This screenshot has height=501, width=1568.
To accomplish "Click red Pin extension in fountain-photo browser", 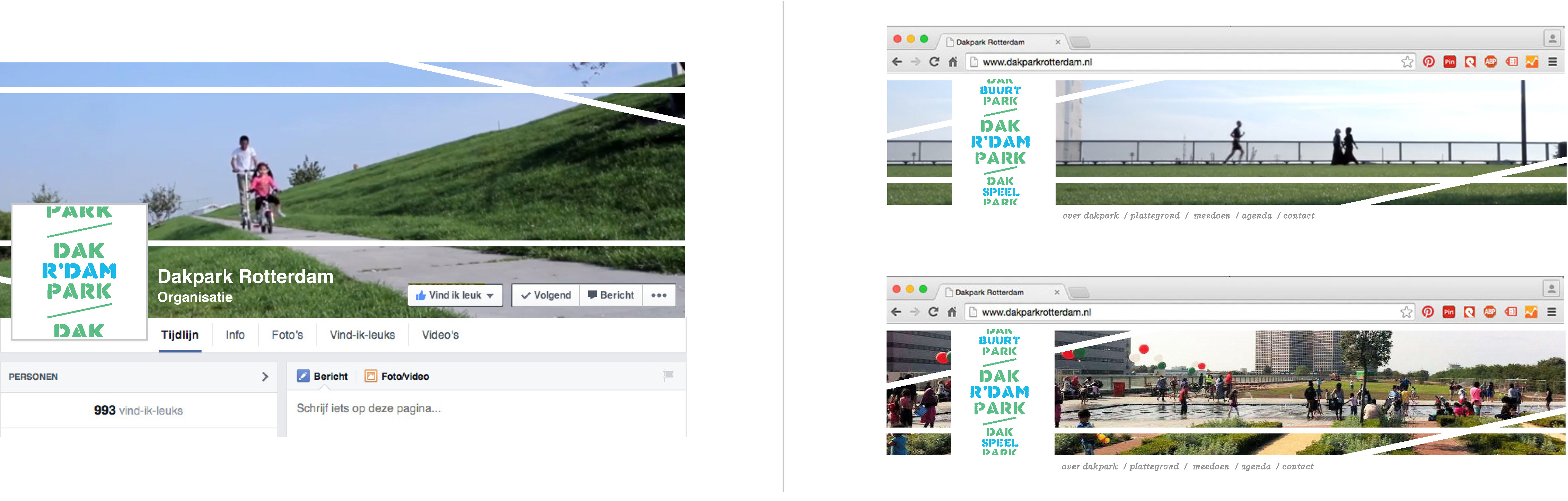I will 1449,312.
